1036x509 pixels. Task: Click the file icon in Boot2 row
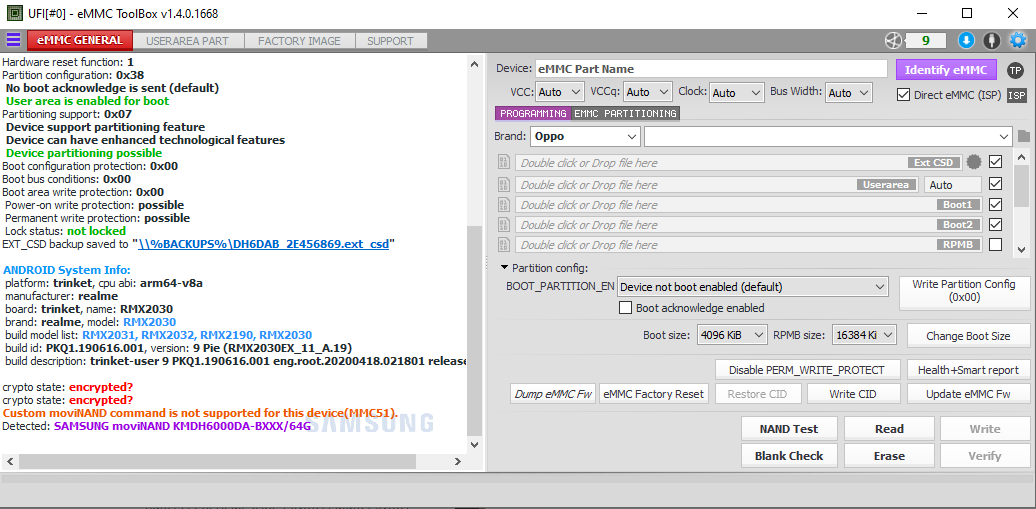(504, 225)
